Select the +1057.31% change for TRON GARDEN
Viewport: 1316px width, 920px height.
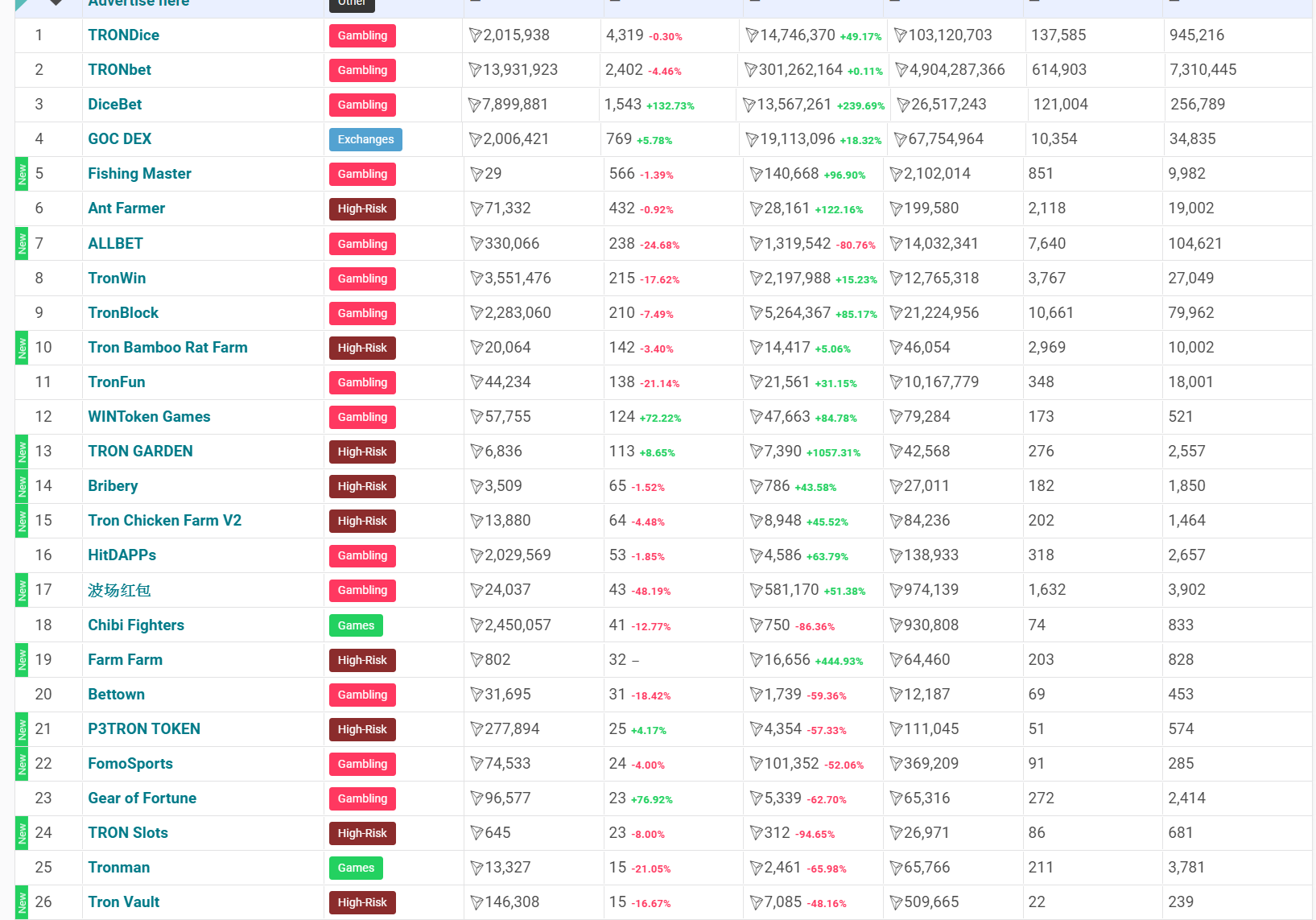834,453
